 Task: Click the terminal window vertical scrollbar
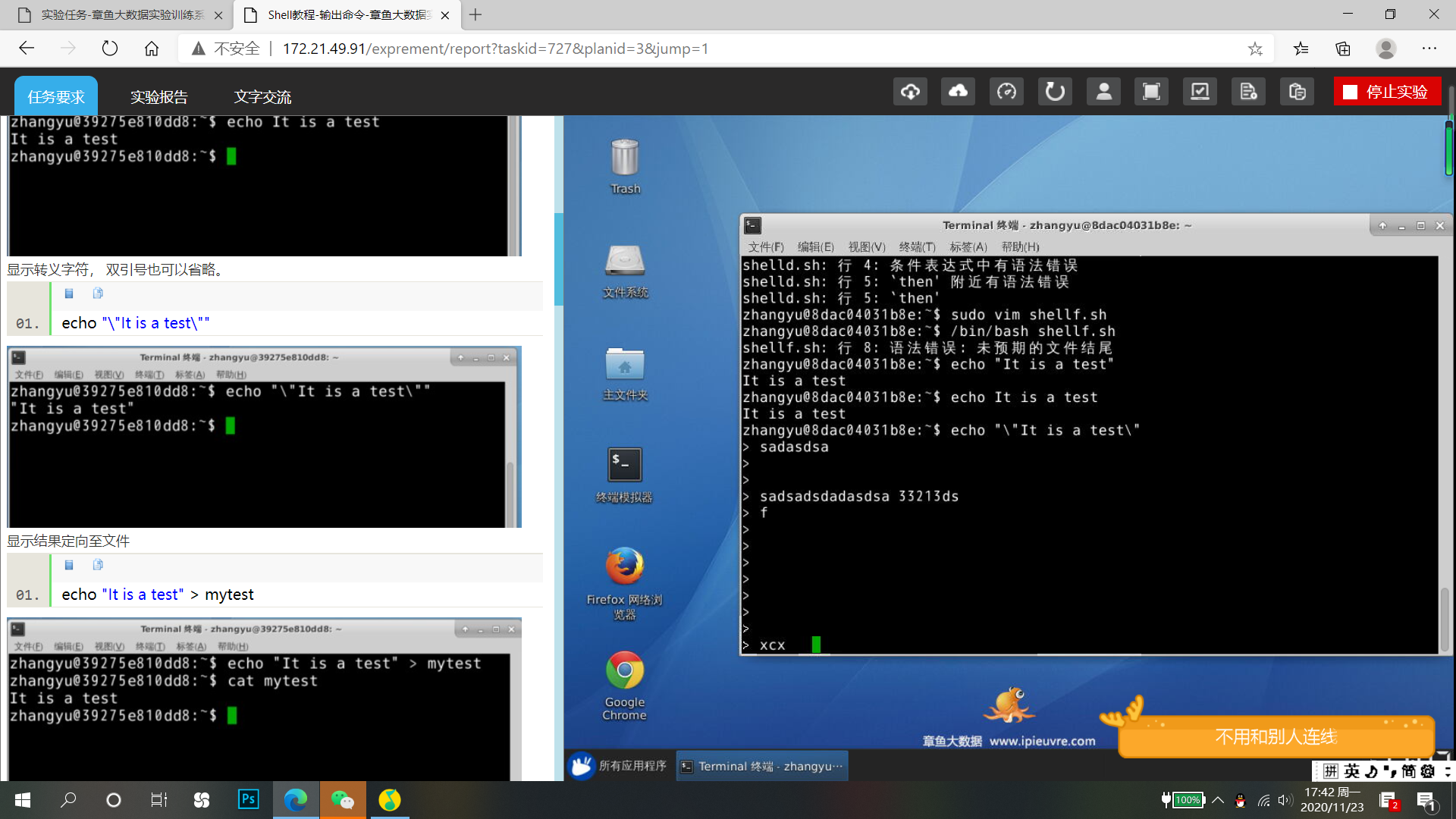[x=1444, y=618]
